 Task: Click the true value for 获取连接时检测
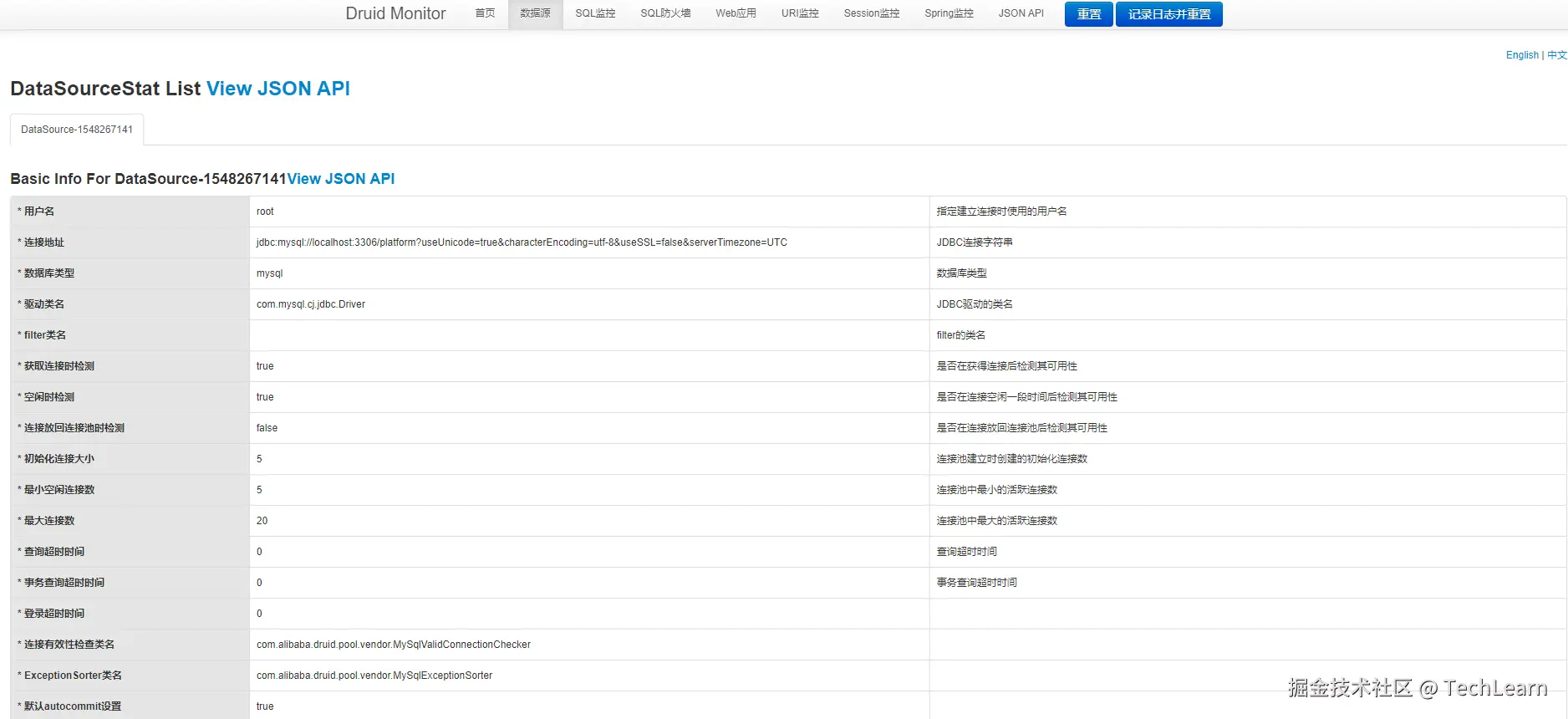pyautogui.click(x=265, y=366)
